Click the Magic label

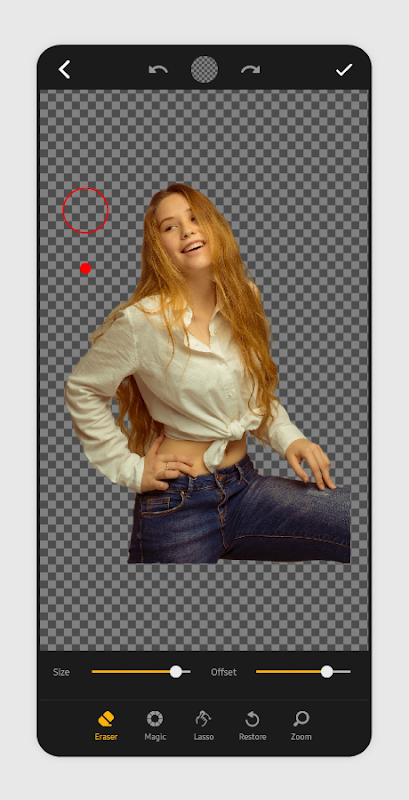[x=155, y=737]
